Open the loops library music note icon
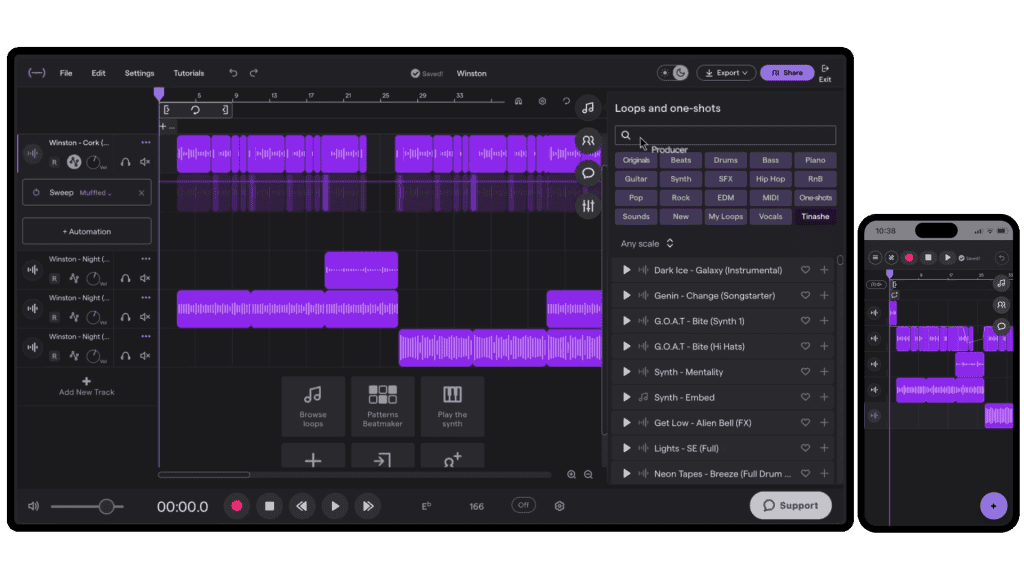 click(x=588, y=108)
